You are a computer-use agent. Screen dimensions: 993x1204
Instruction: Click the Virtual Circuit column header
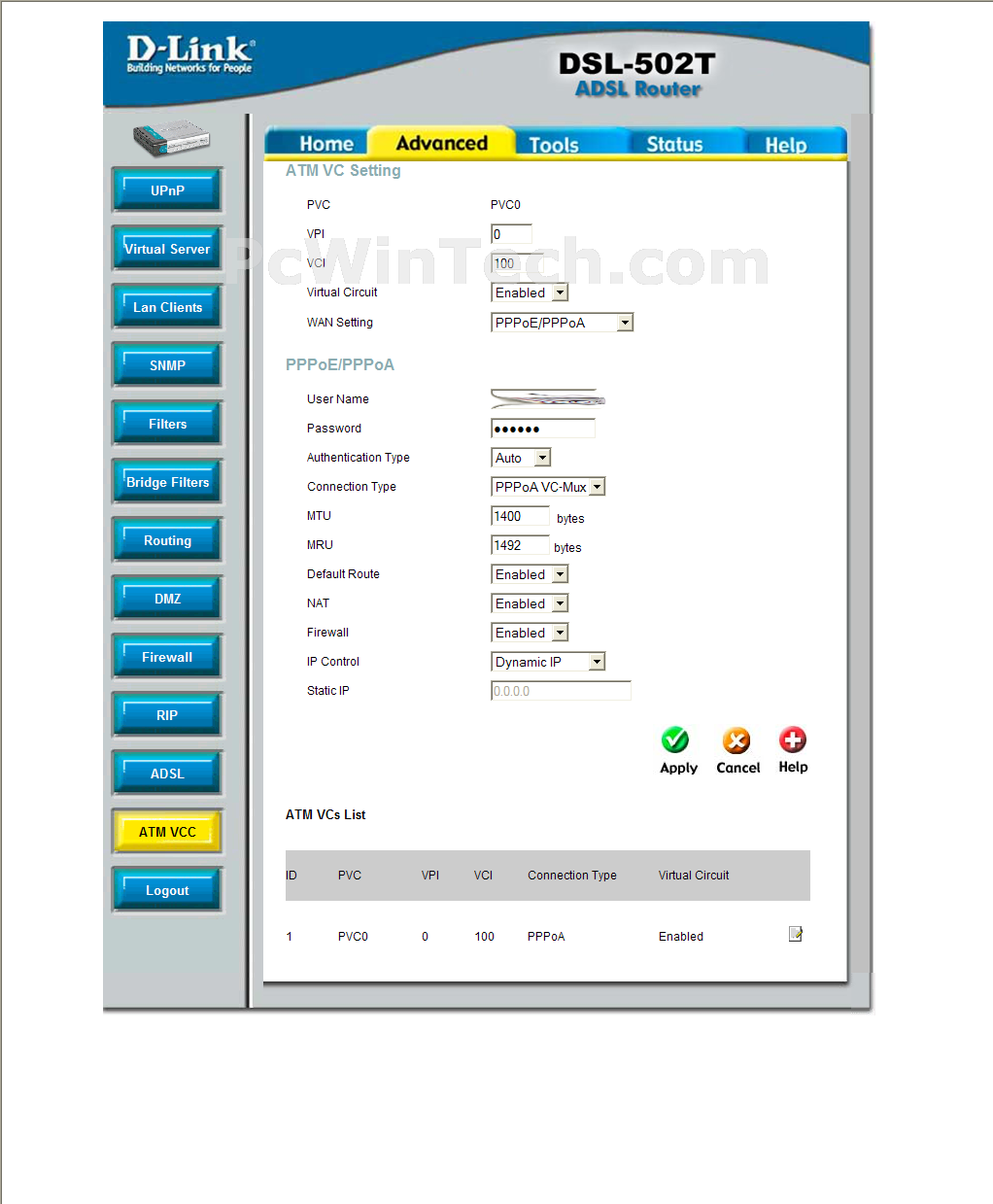click(694, 876)
